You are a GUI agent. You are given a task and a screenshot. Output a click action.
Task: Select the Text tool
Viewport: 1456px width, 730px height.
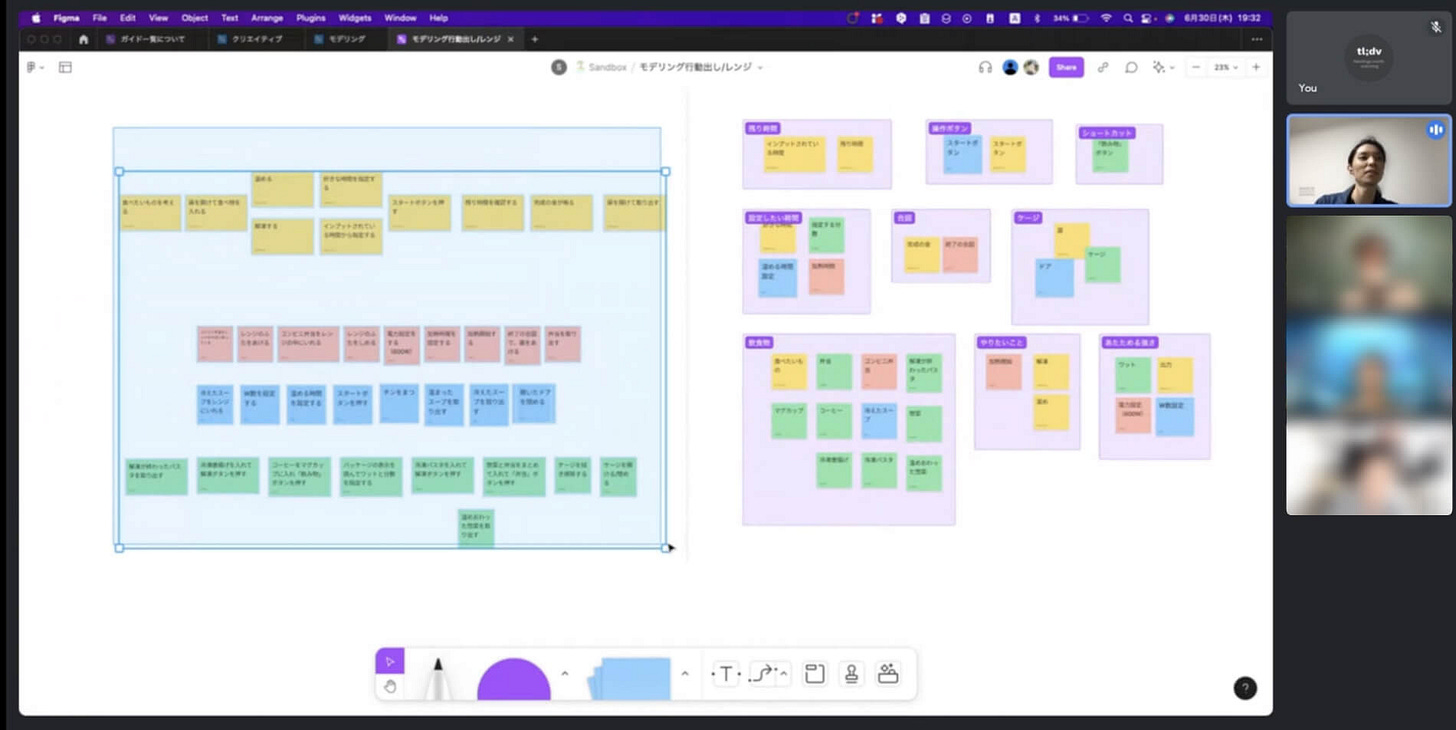tap(727, 674)
